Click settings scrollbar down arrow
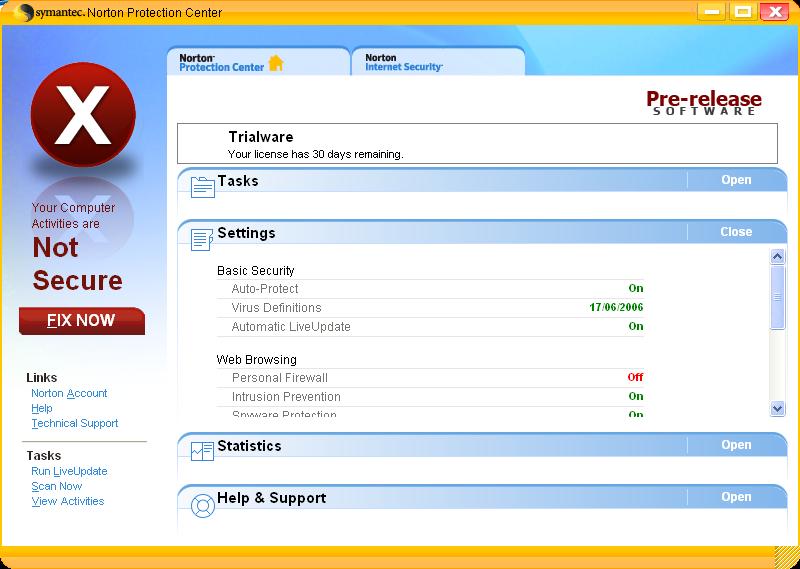The height and width of the screenshot is (569, 800). [777, 408]
